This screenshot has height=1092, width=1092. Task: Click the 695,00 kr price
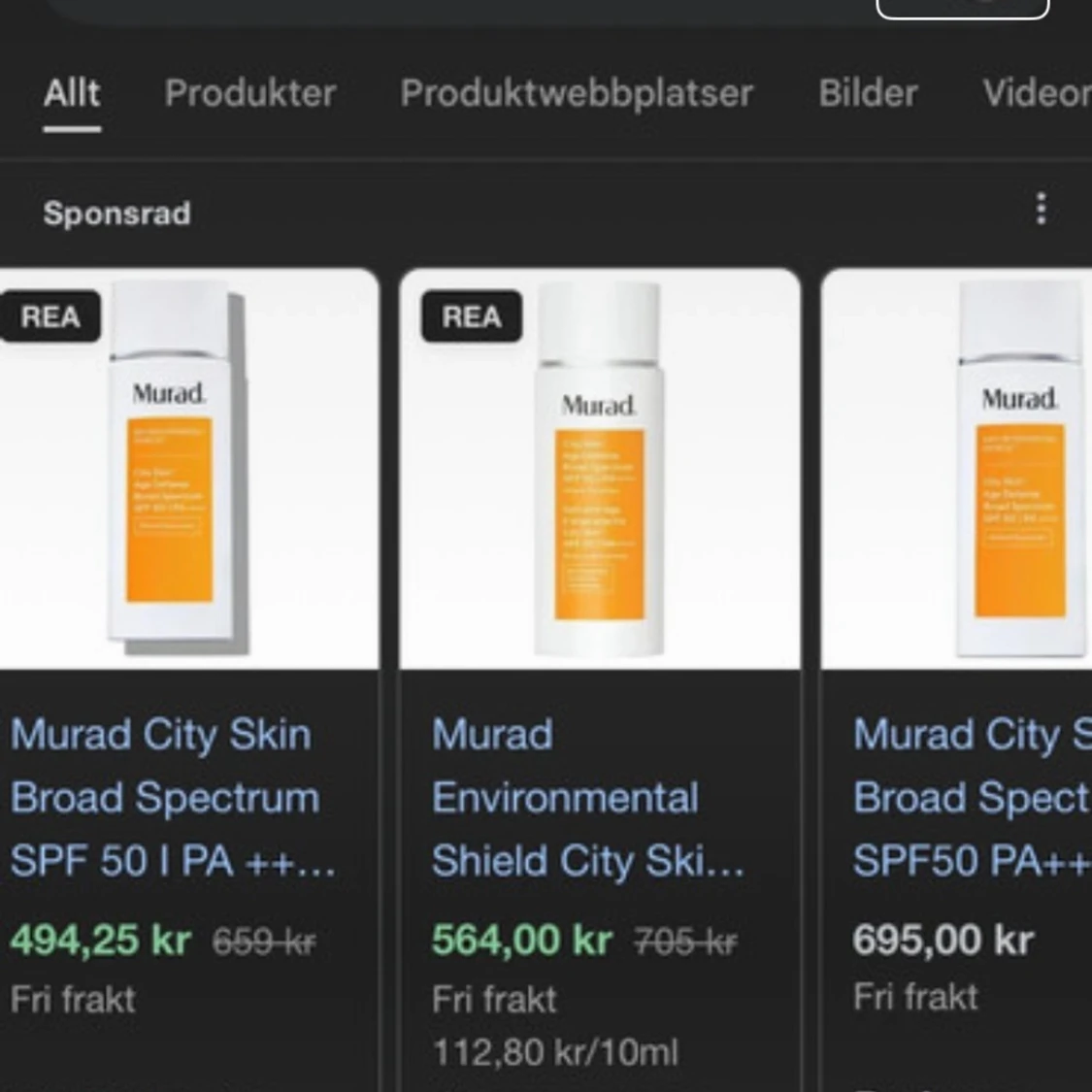click(x=943, y=940)
